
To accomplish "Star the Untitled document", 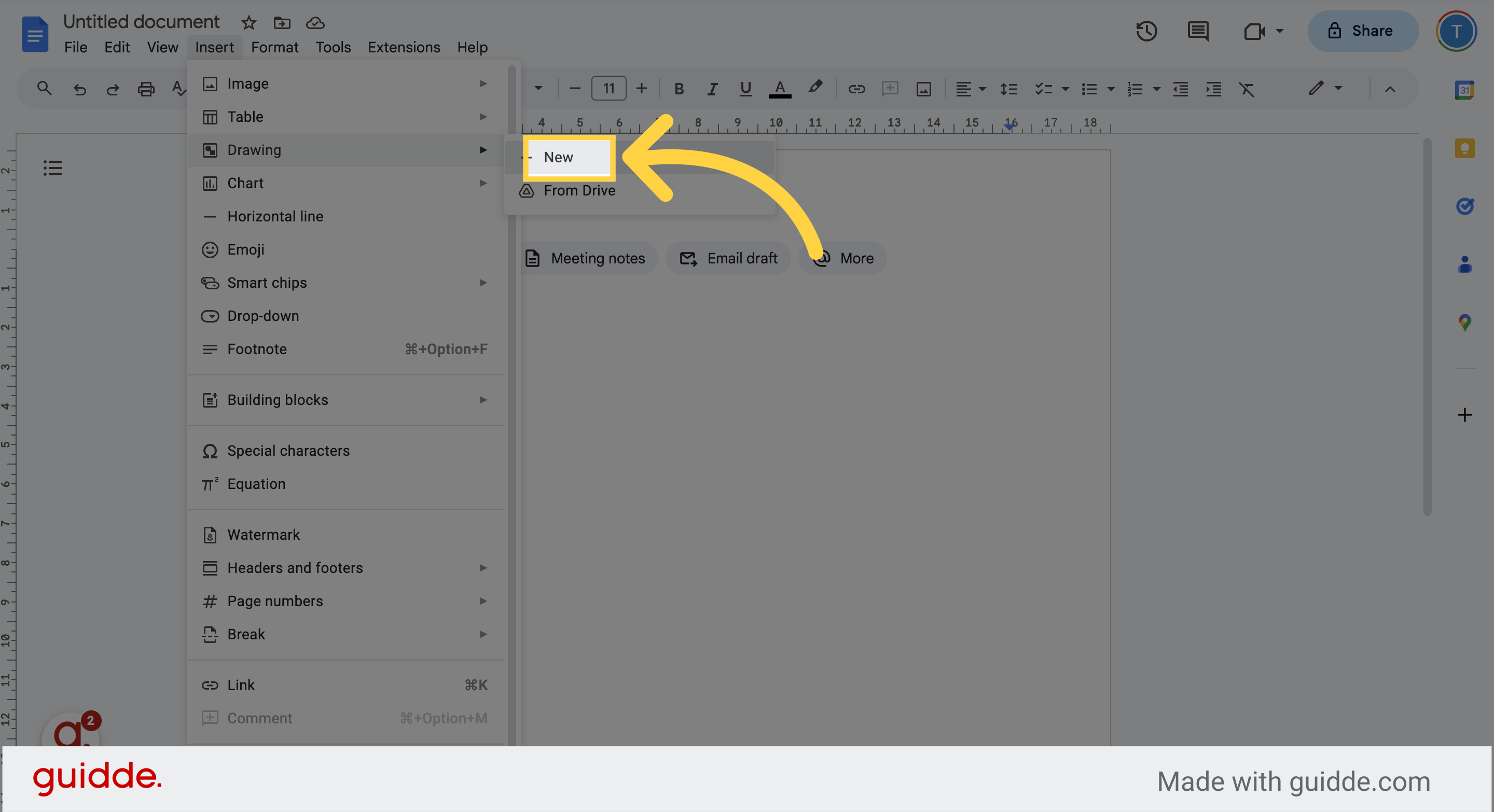I will (x=249, y=23).
